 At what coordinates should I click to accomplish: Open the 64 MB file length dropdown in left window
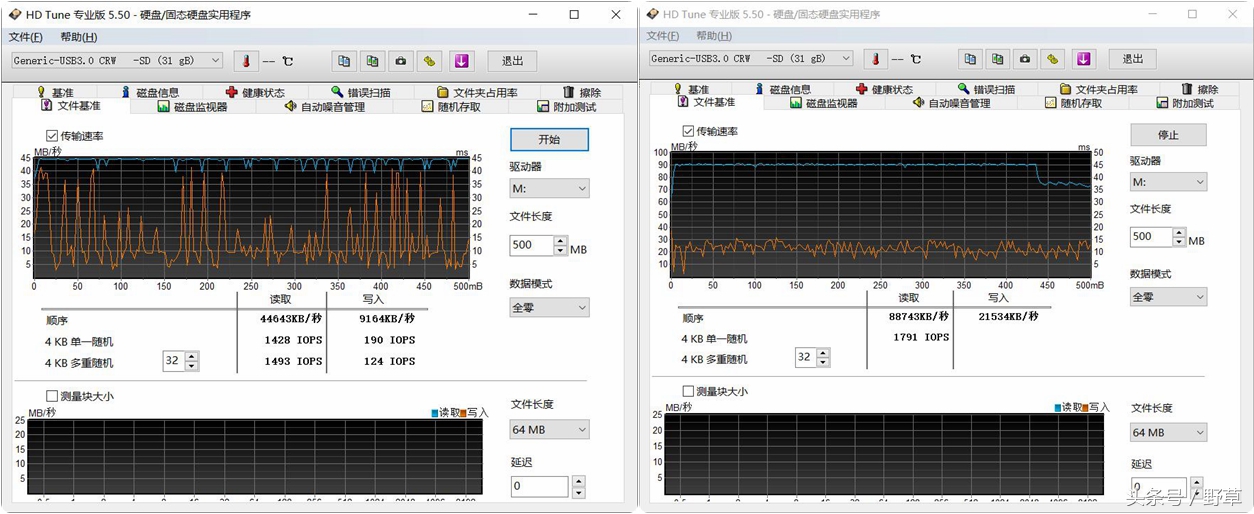tap(550, 429)
